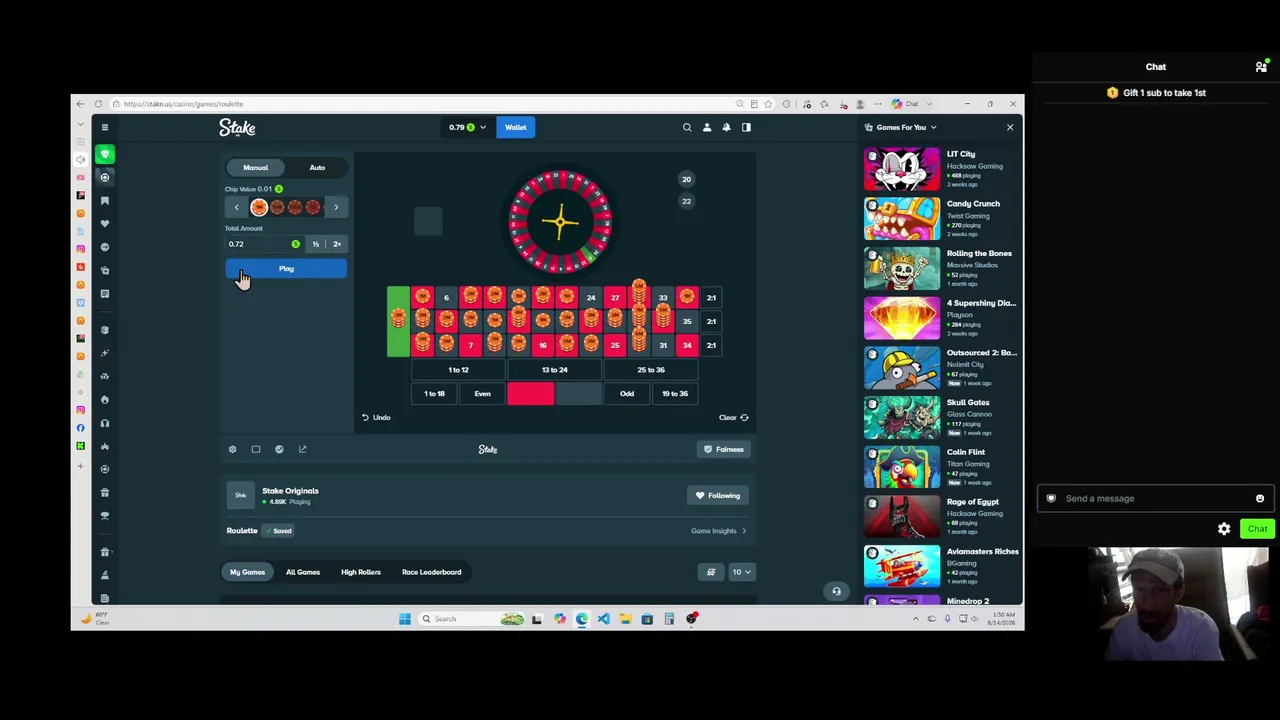Switch to Auto betting mode

coord(317,168)
